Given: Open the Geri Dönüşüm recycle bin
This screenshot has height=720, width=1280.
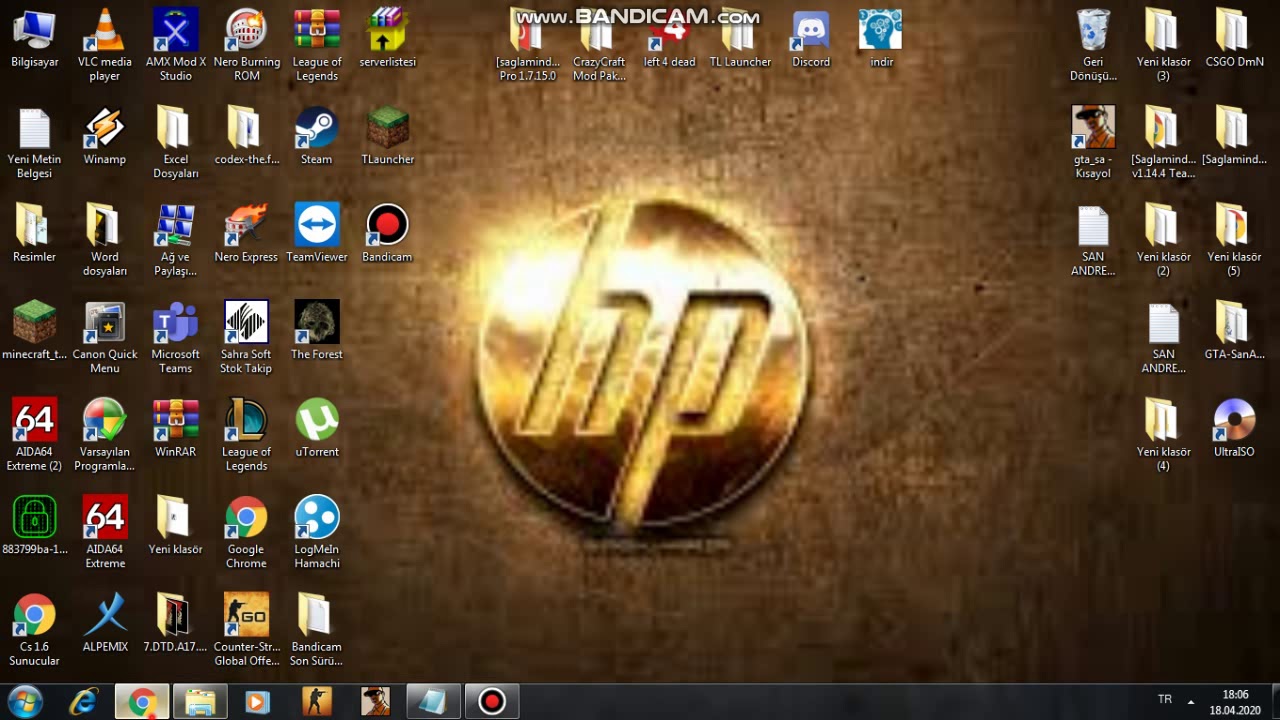Looking at the screenshot, I should click(1093, 45).
